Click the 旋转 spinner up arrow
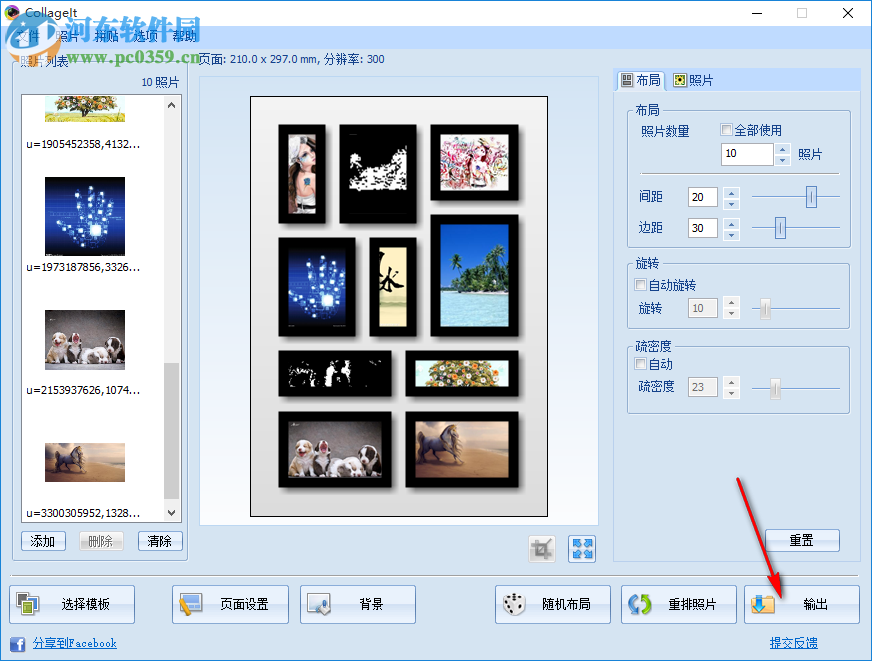 (x=731, y=303)
